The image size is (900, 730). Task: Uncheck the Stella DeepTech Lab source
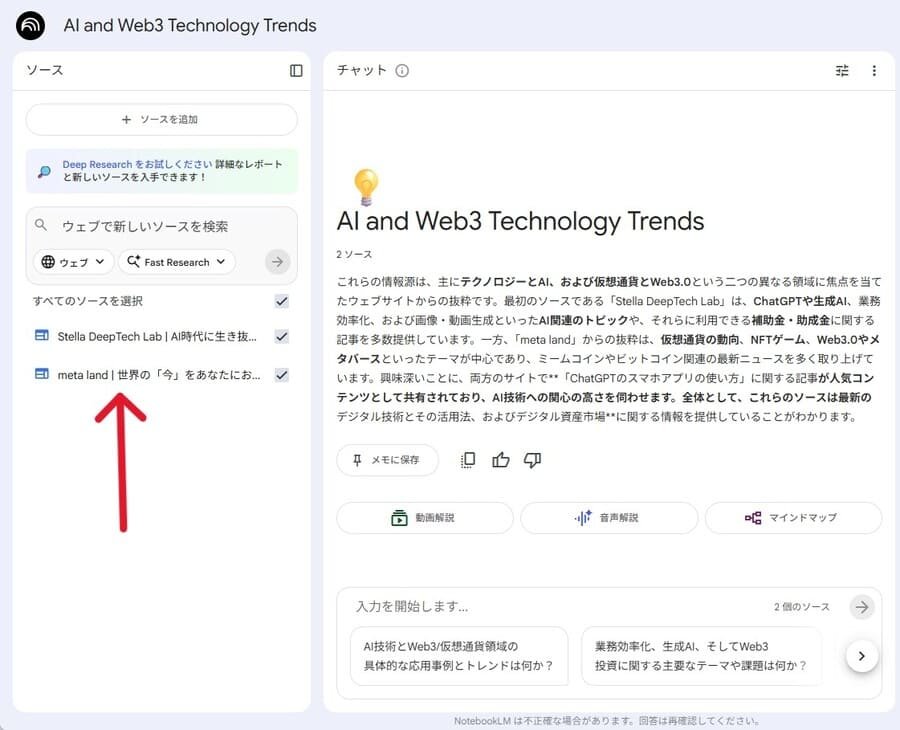point(281,337)
